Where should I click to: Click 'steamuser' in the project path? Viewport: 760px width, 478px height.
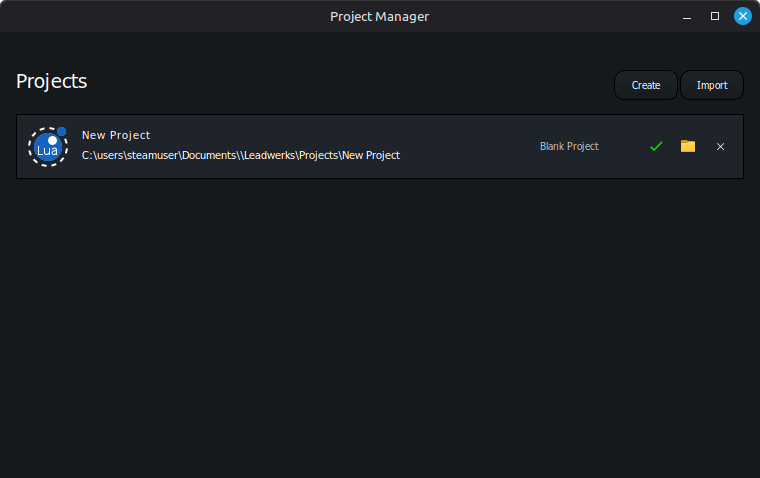coord(153,155)
